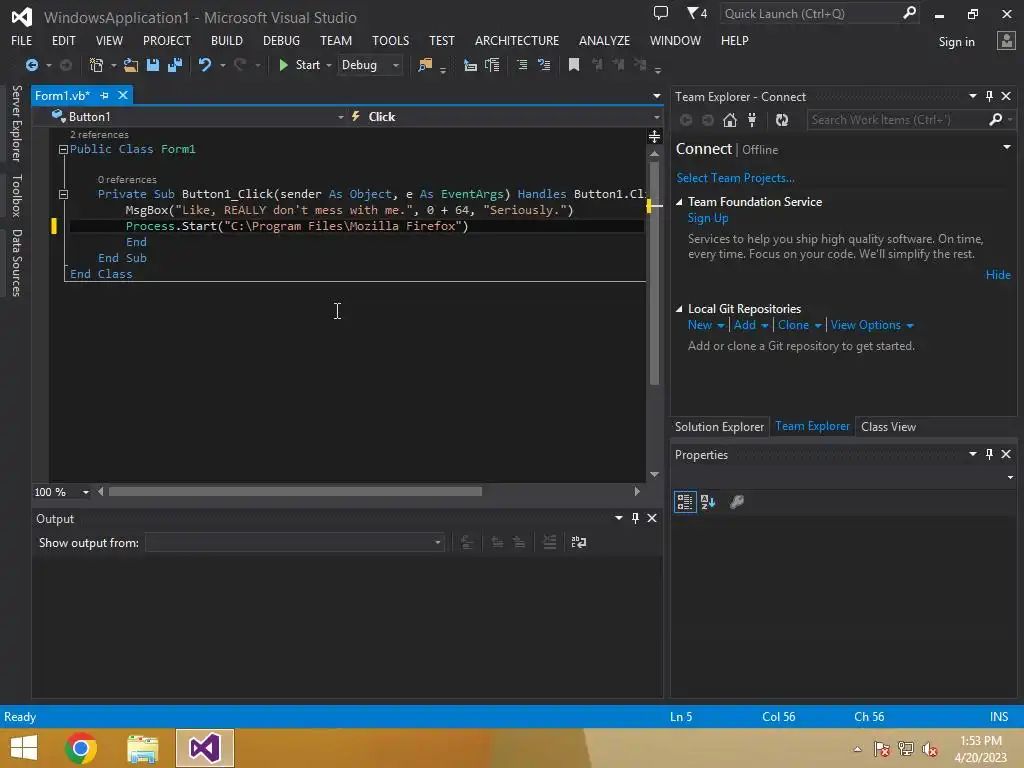
Task: Open File Explorer from the taskbar
Action: (x=142, y=748)
